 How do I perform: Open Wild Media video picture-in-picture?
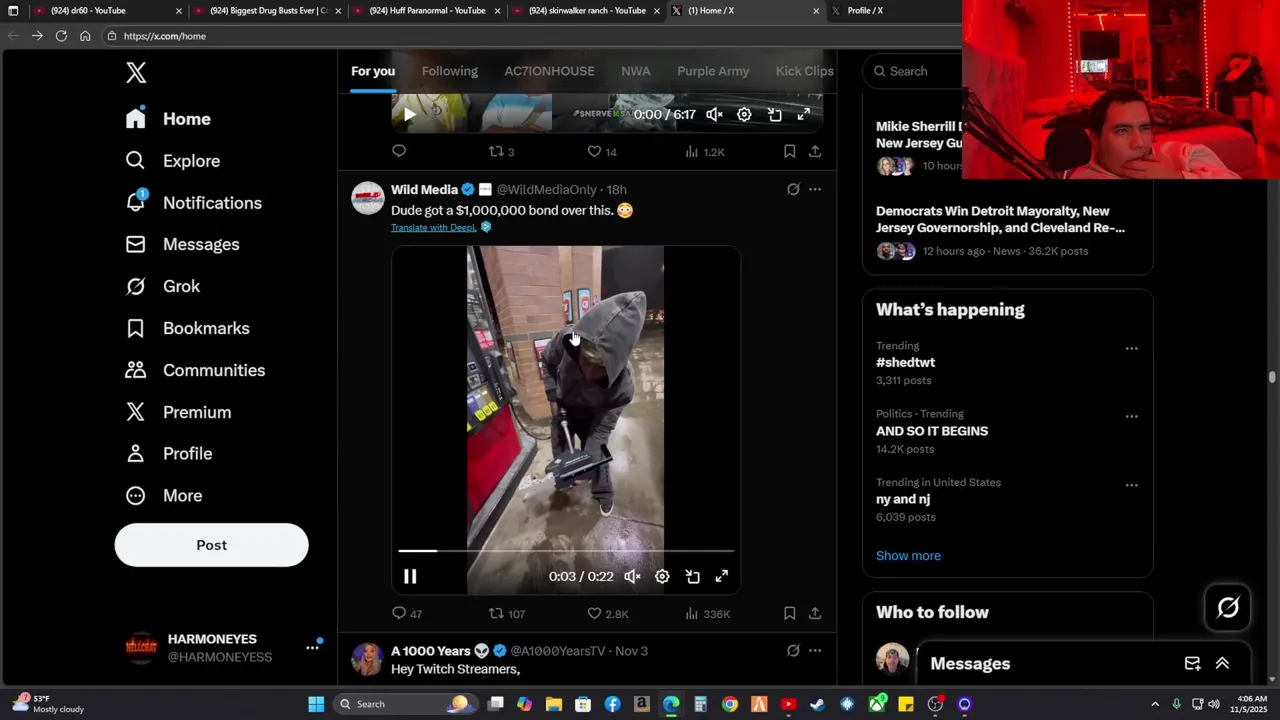pyautogui.click(x=692, y=576)
